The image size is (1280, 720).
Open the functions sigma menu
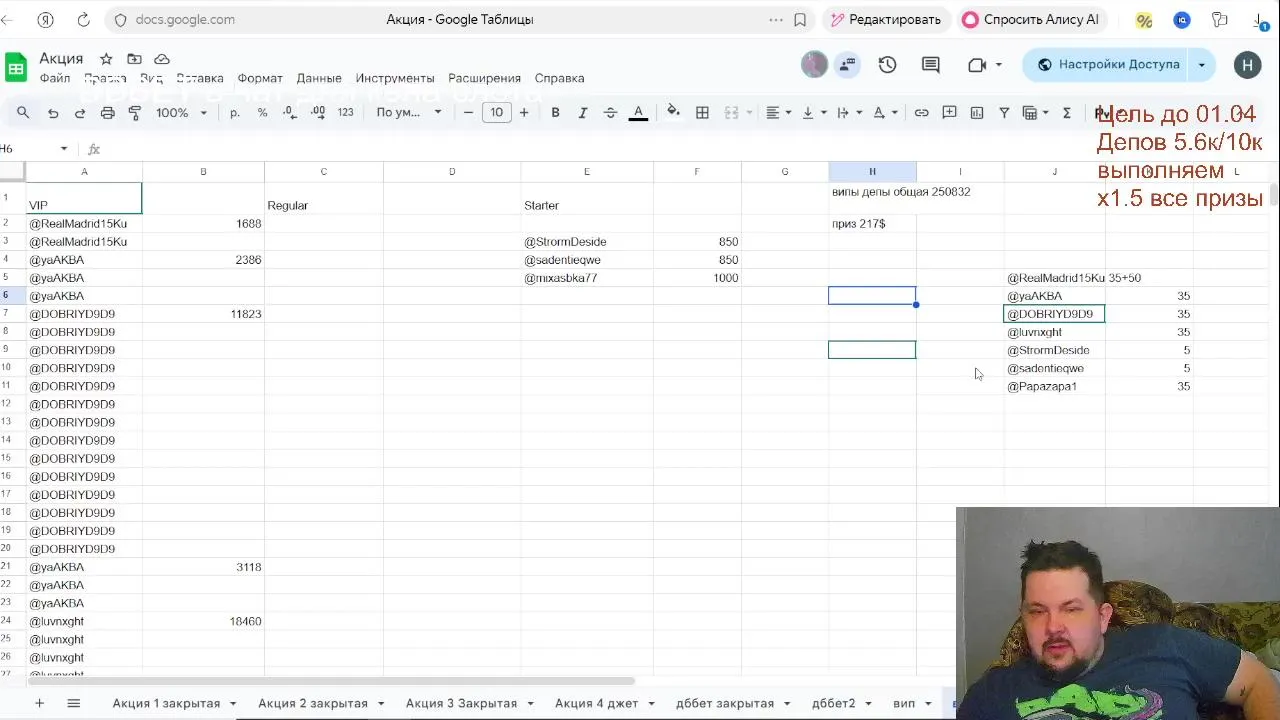(1067, 113)
